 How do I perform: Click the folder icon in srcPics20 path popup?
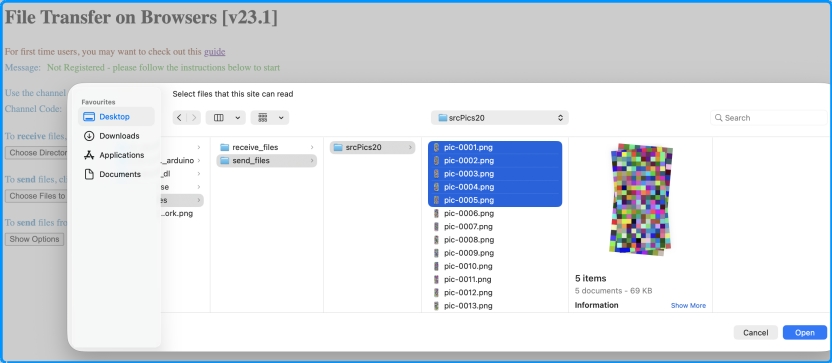(x=443, y=118)
